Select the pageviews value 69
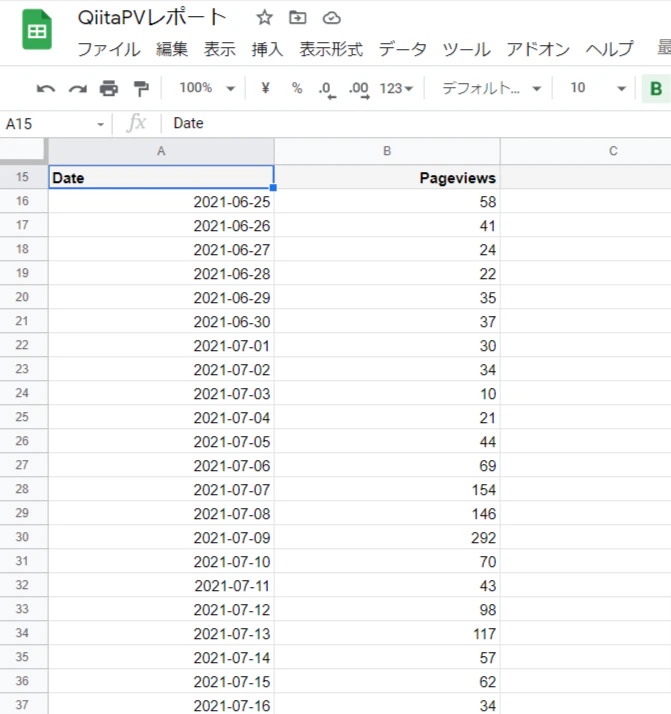The height and width of the screenshot is (714, 671). click(387, 465)
